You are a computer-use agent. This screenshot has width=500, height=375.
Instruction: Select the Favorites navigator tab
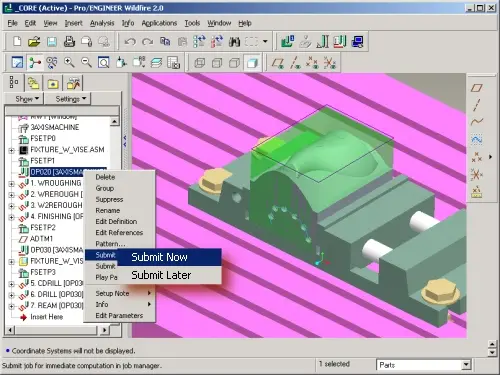click(x=53, y=83)
